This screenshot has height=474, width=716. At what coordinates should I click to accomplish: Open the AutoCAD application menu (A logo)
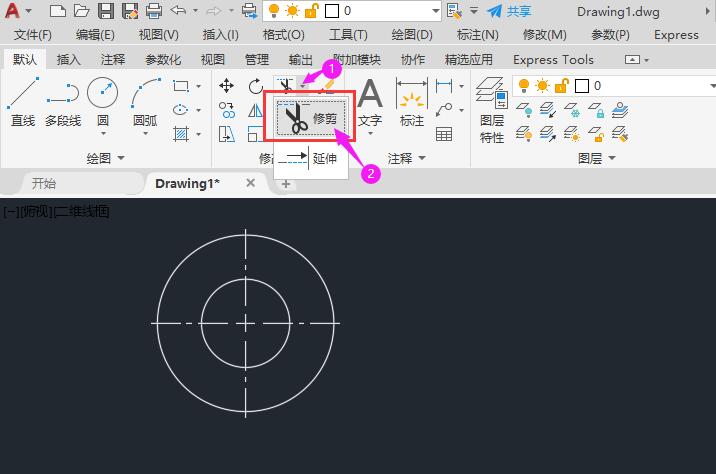[13, 11]
